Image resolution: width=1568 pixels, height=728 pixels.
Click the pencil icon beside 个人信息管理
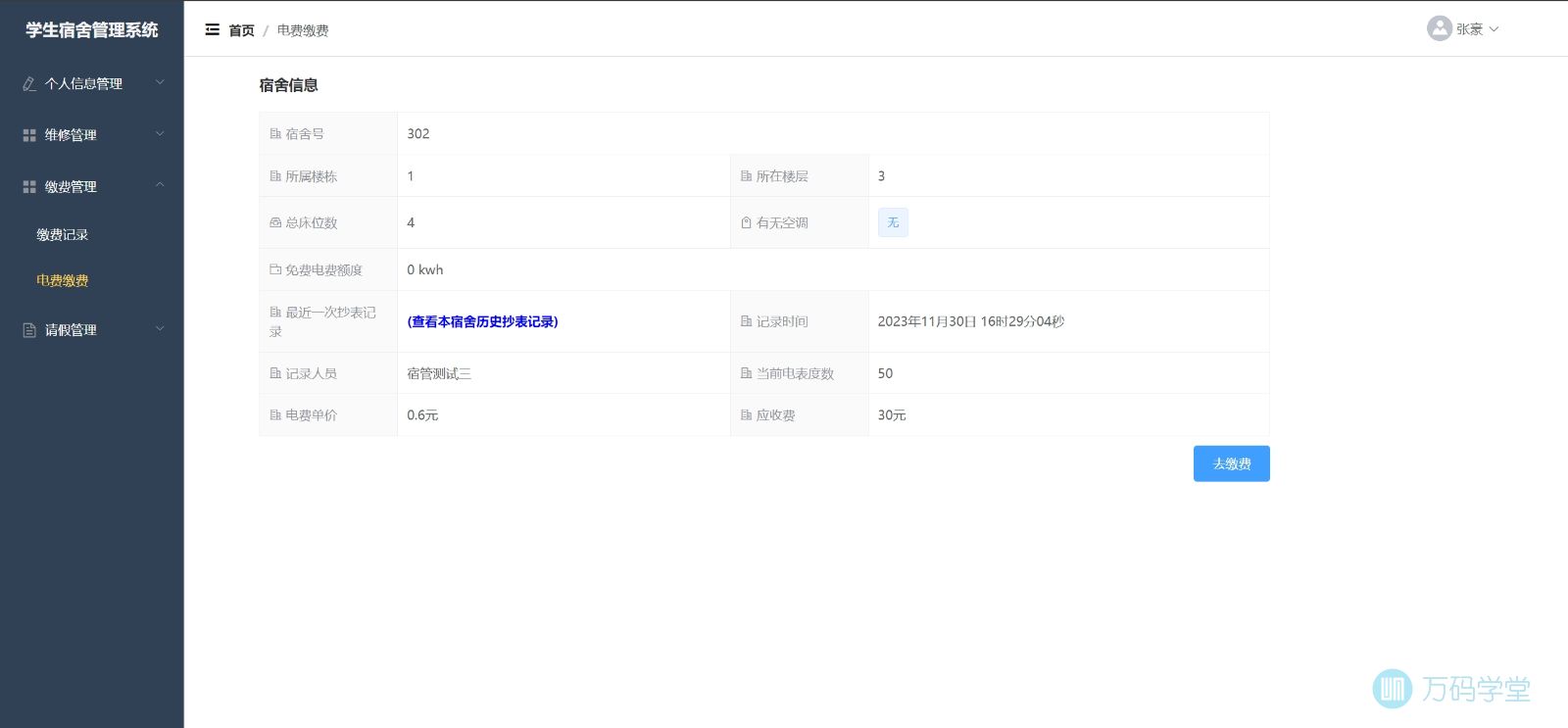(29, 84)
